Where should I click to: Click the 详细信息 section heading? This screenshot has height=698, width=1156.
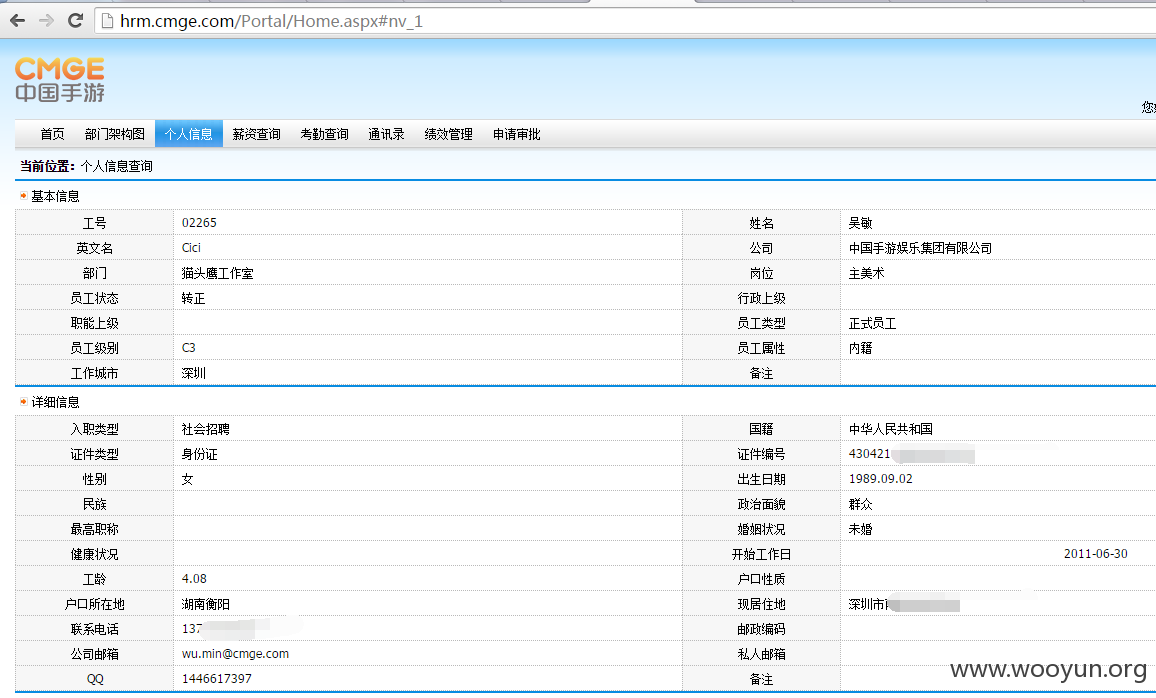tap(55, 402)
